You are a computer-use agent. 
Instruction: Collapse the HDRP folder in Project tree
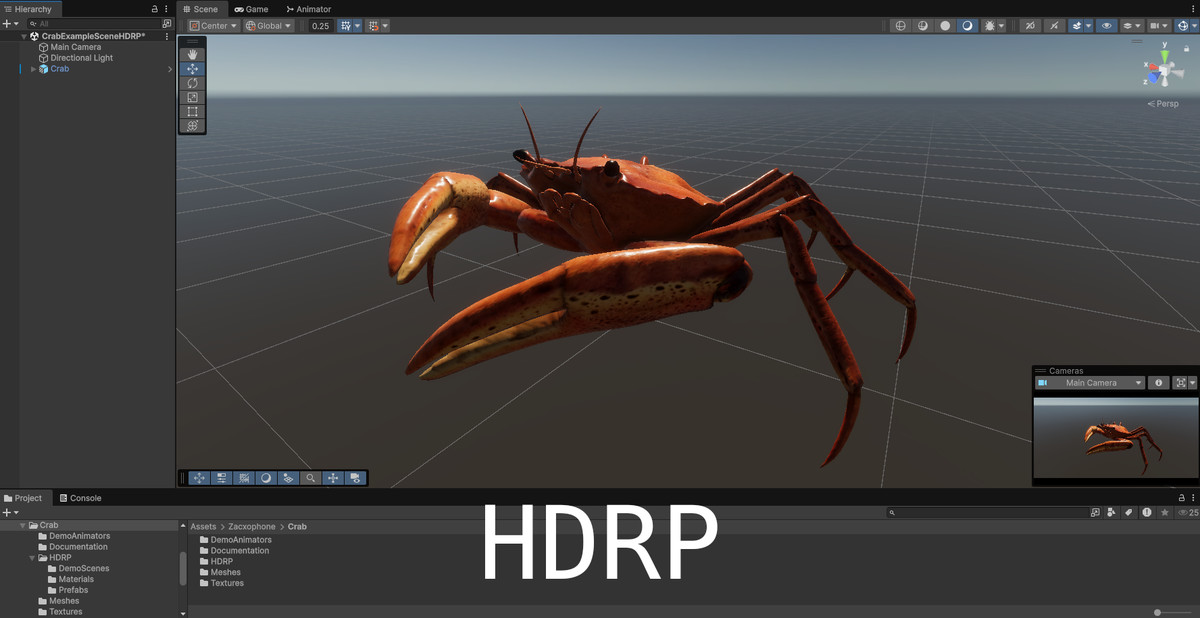coord(32,558)
